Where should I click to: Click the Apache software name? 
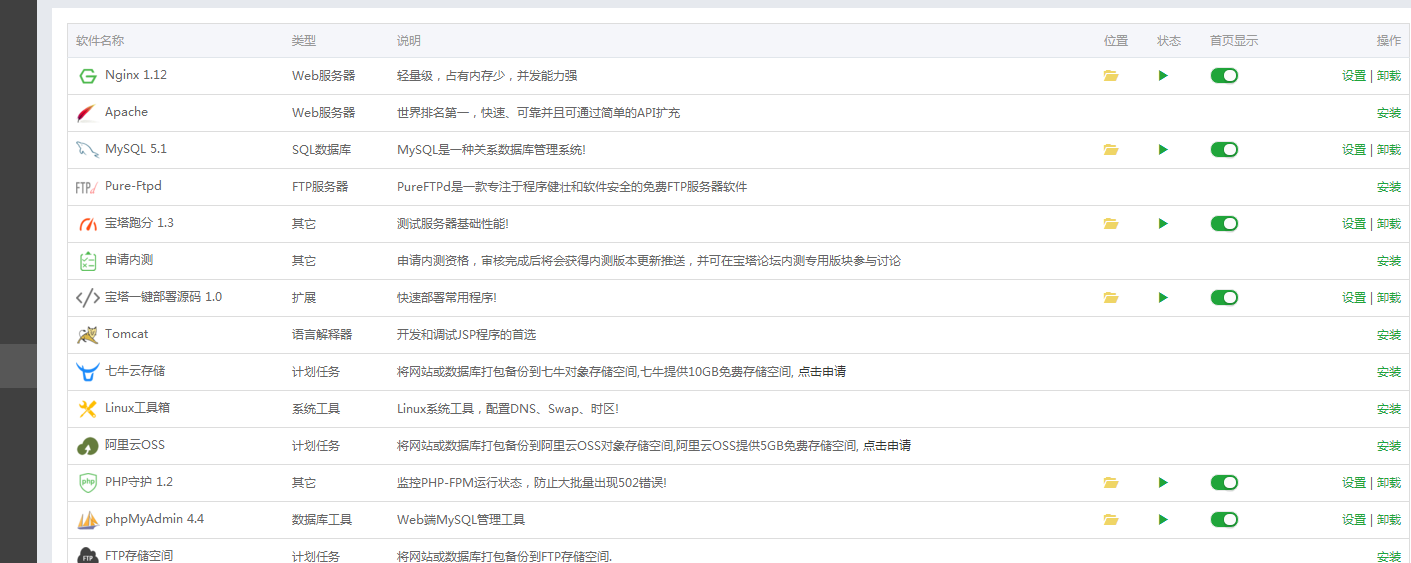coord(126,112)
